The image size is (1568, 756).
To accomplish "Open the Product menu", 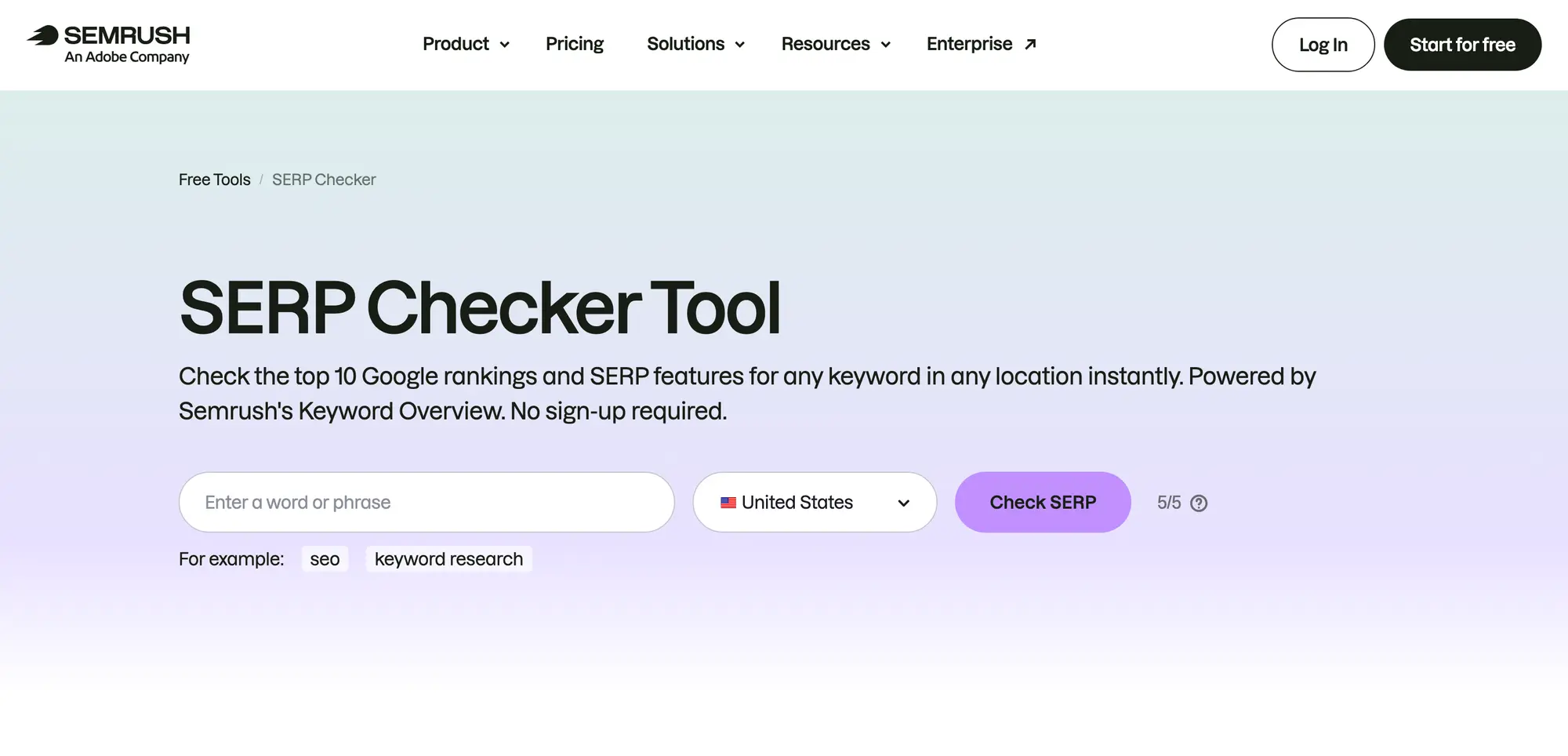I will click(466, 44).
